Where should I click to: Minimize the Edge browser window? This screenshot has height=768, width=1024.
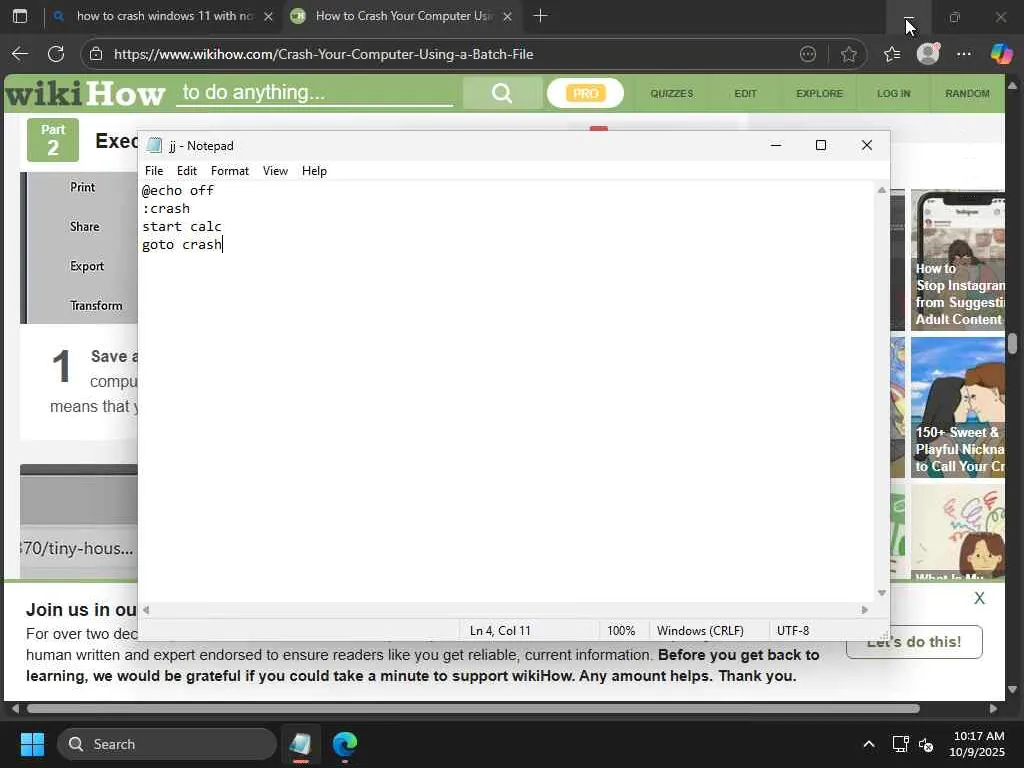908,16
